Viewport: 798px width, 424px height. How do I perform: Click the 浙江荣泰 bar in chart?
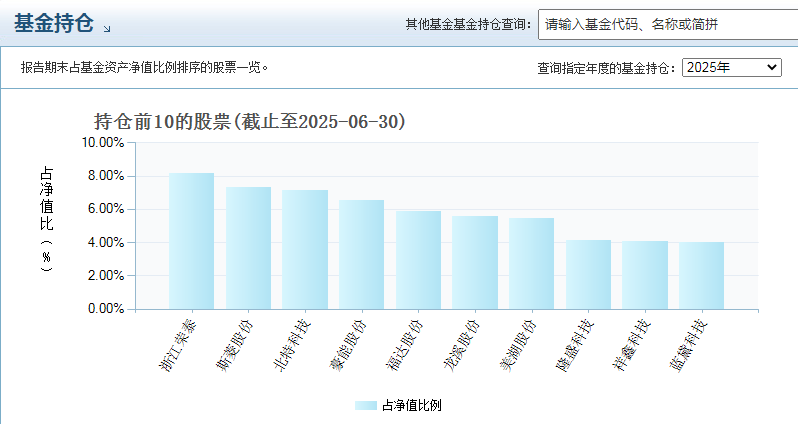tap(191, 241)
